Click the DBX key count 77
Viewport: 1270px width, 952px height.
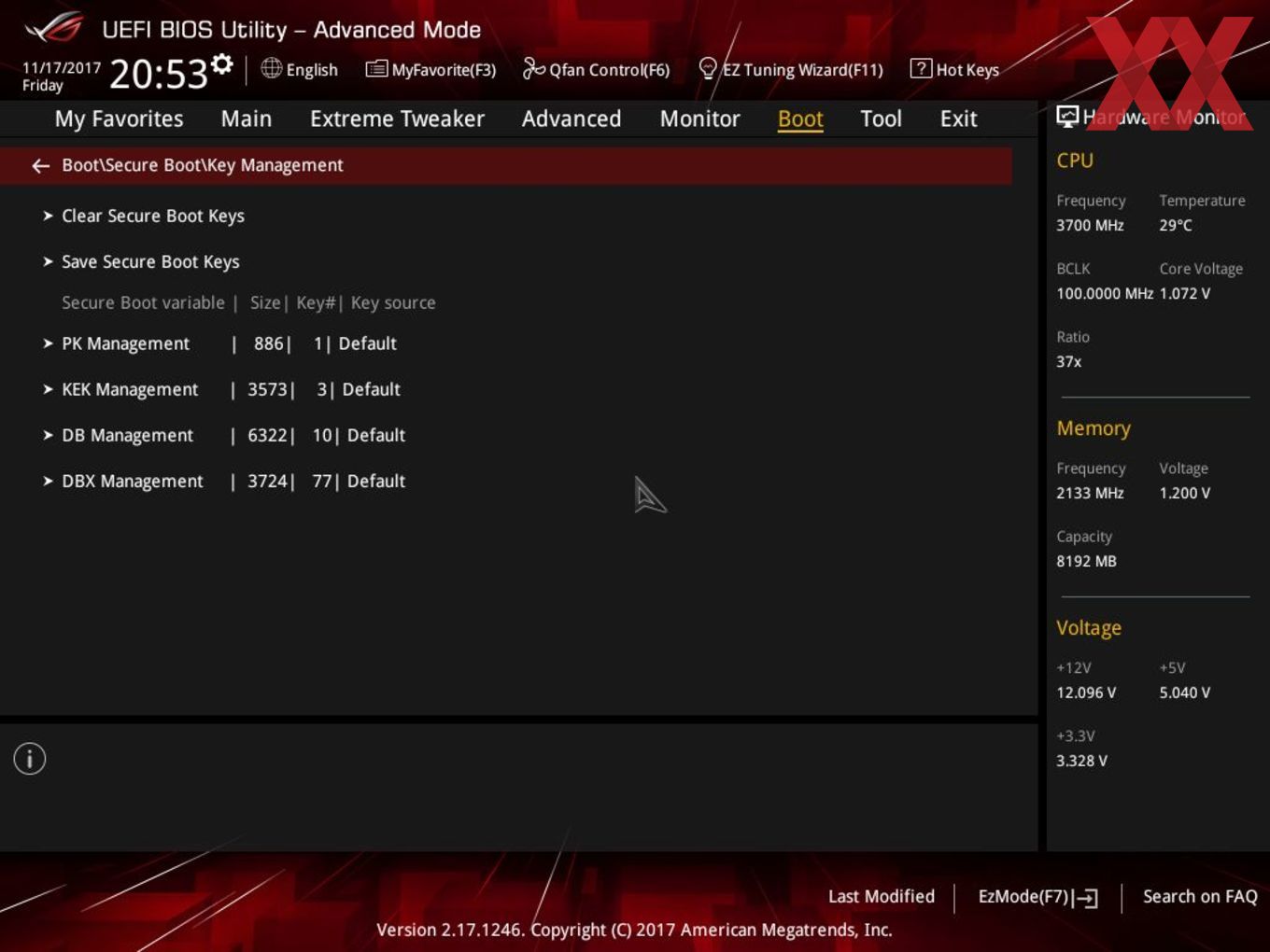coord(322,481)
